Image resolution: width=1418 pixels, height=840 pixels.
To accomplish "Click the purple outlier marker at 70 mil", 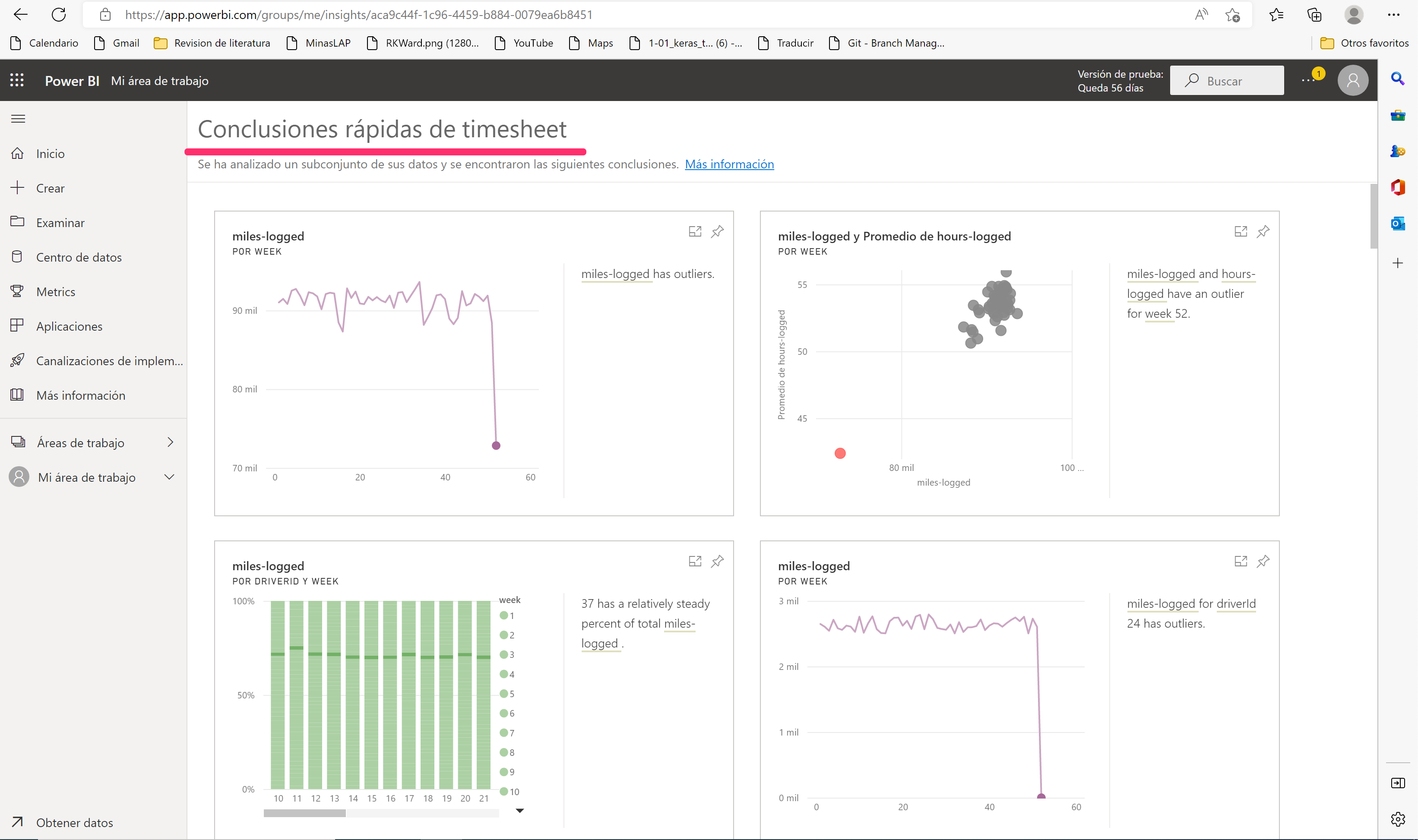I will [496, 445].
